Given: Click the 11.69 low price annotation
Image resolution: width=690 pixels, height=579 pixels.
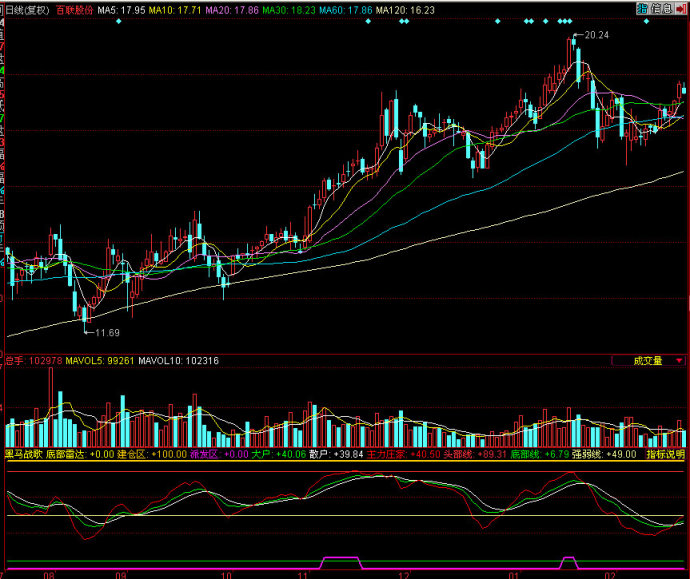Looking at the screenshot, I should click(106, 332).
